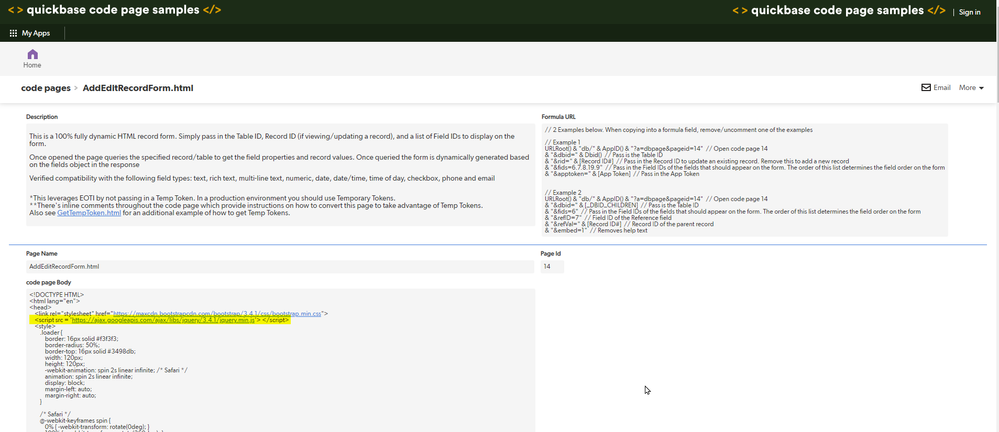Click the 'Verified compatibility' description sentence
The image size is (999, 432).
262,178
